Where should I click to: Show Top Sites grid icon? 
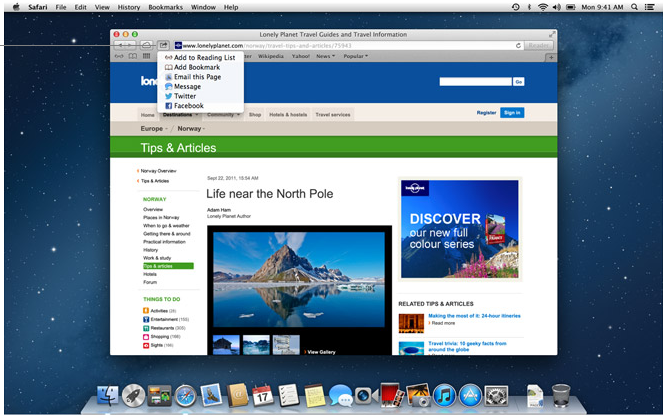(146, 56)
